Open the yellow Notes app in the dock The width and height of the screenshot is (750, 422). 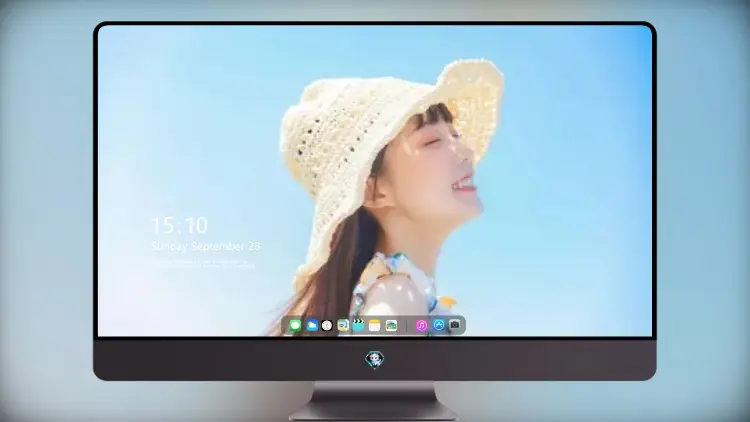[375, 326]
